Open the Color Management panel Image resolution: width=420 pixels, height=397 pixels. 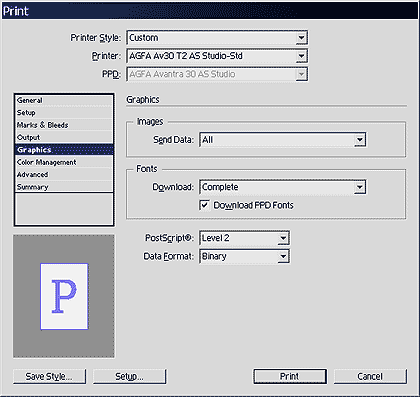point(64,162)
